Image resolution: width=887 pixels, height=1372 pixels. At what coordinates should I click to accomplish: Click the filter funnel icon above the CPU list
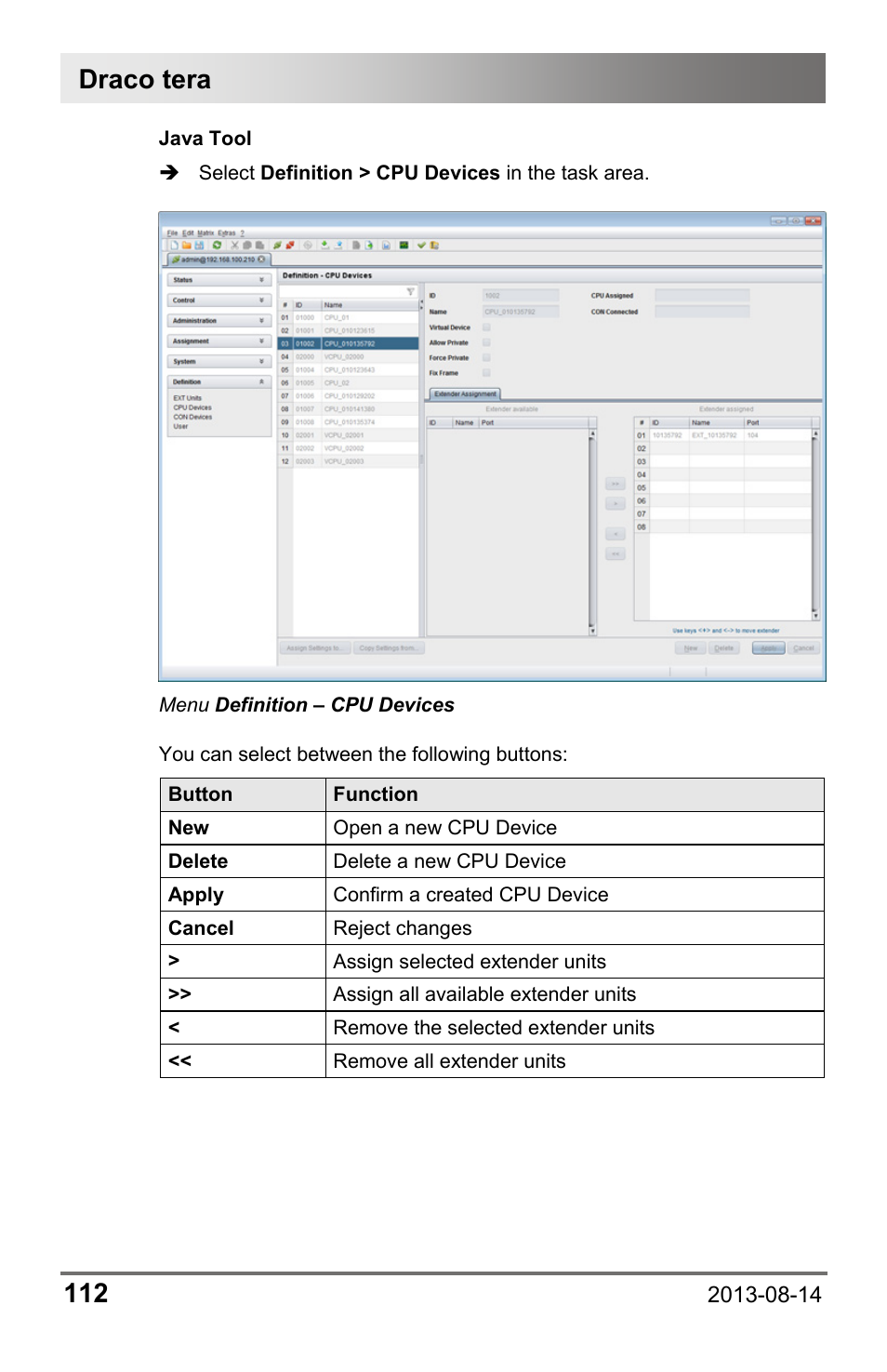click(410, 291)
